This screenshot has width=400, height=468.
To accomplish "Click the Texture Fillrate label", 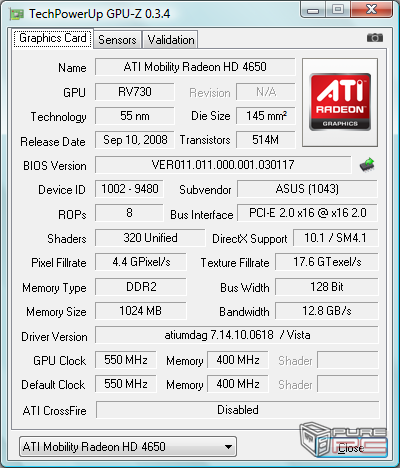I will [x=235, y=263].
